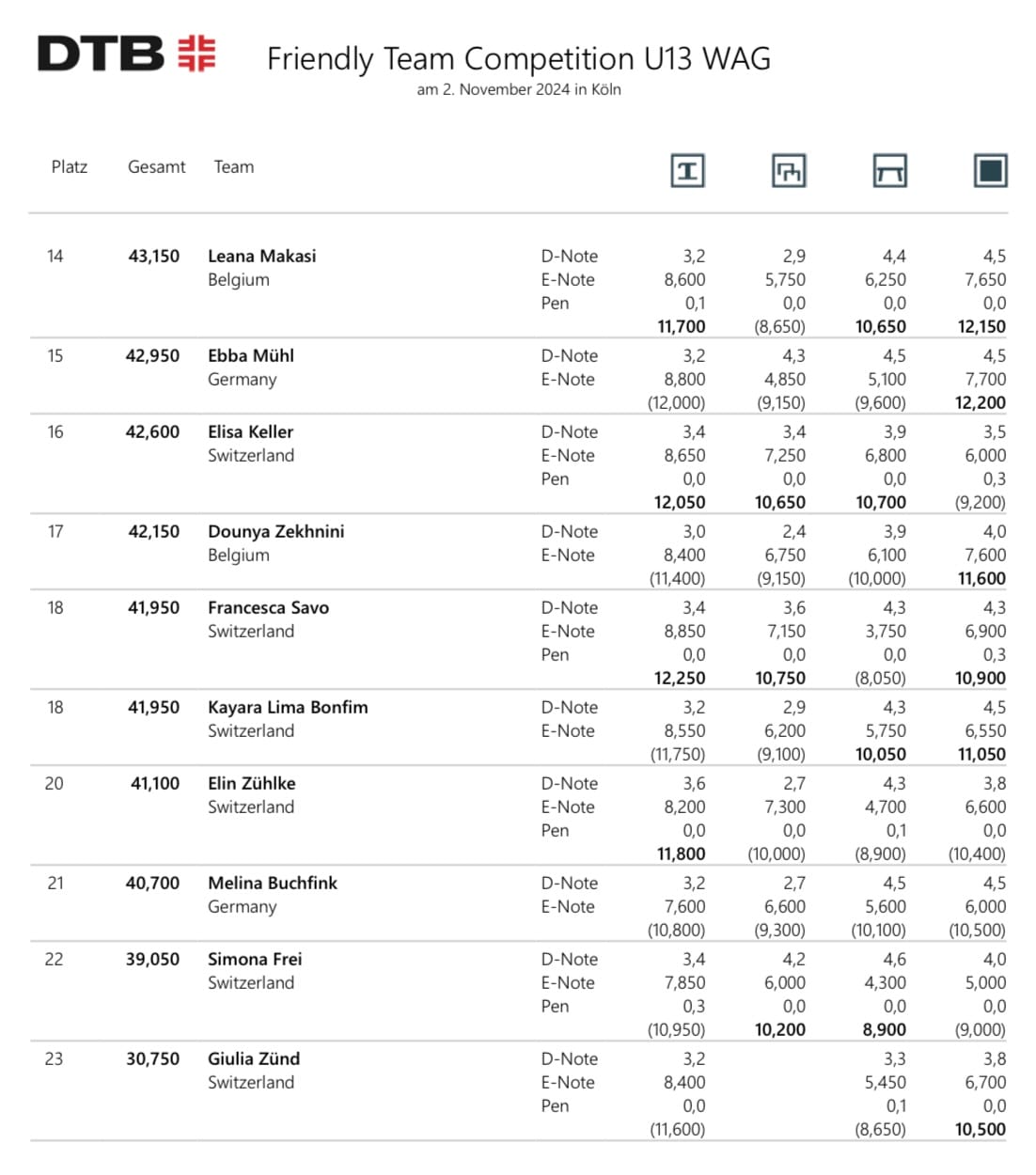The width and height of the screenshot is (1036, 1175).
Task: Select Giulia Zünd's floor score 10,500
Action: tap(980, 1129)
